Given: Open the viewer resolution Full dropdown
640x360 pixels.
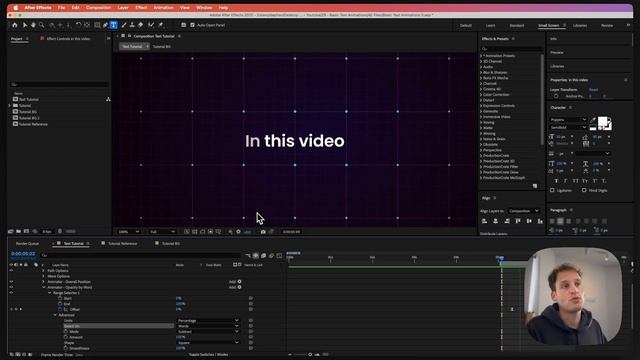Looking at the screenshot, I should point(162,232).
